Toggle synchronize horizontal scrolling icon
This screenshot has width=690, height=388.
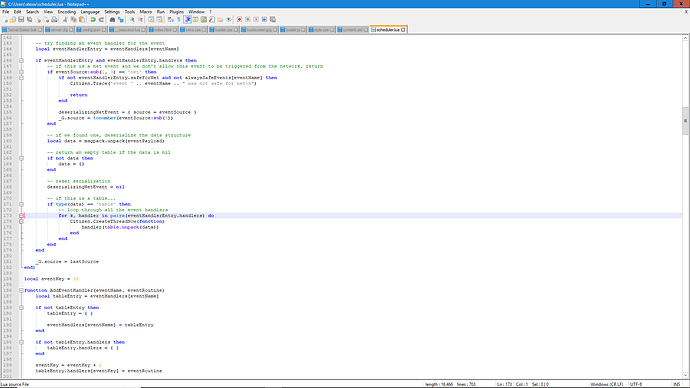pyautogui.click(x=159, y=19)
